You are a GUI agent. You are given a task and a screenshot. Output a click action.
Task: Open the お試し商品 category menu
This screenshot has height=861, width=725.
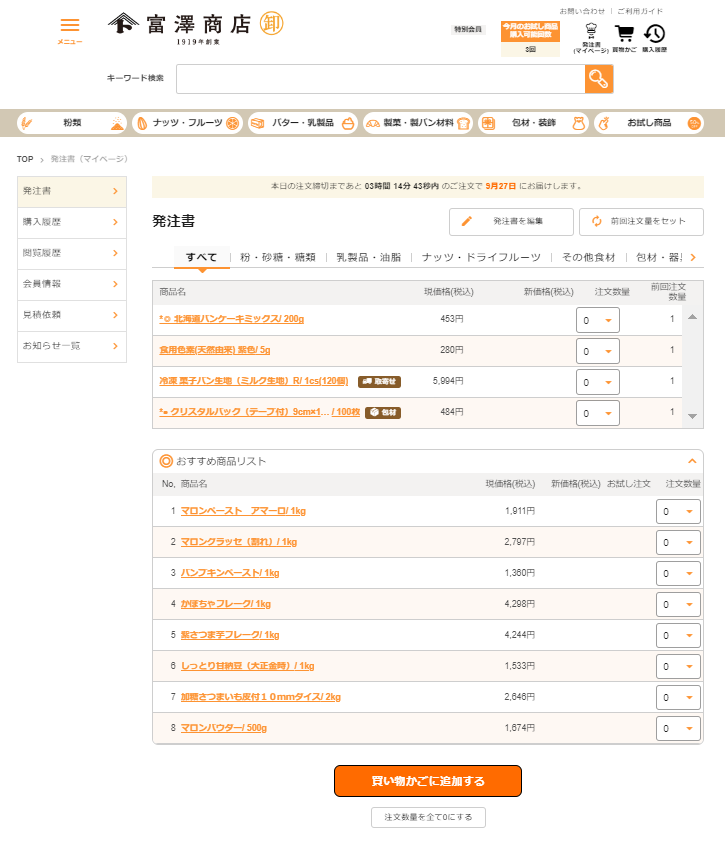coord(649,123)
